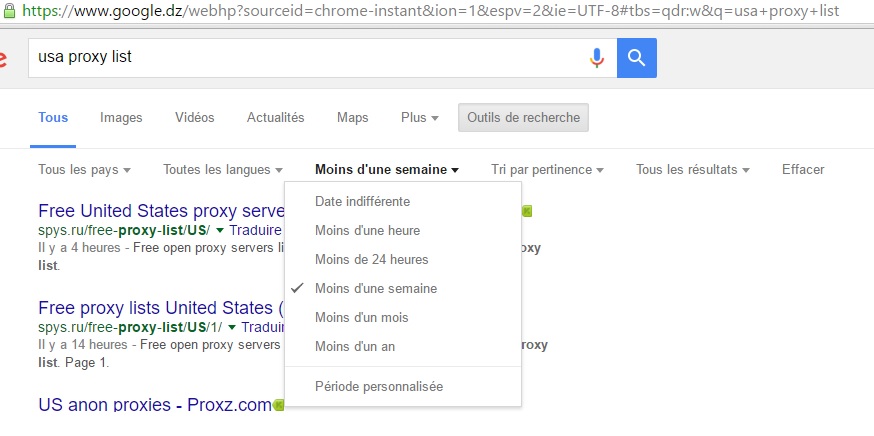
Task: Open the green arrow next to spys.ru/free-proxy-list/US/1/
Action: [x=231, y=327]
